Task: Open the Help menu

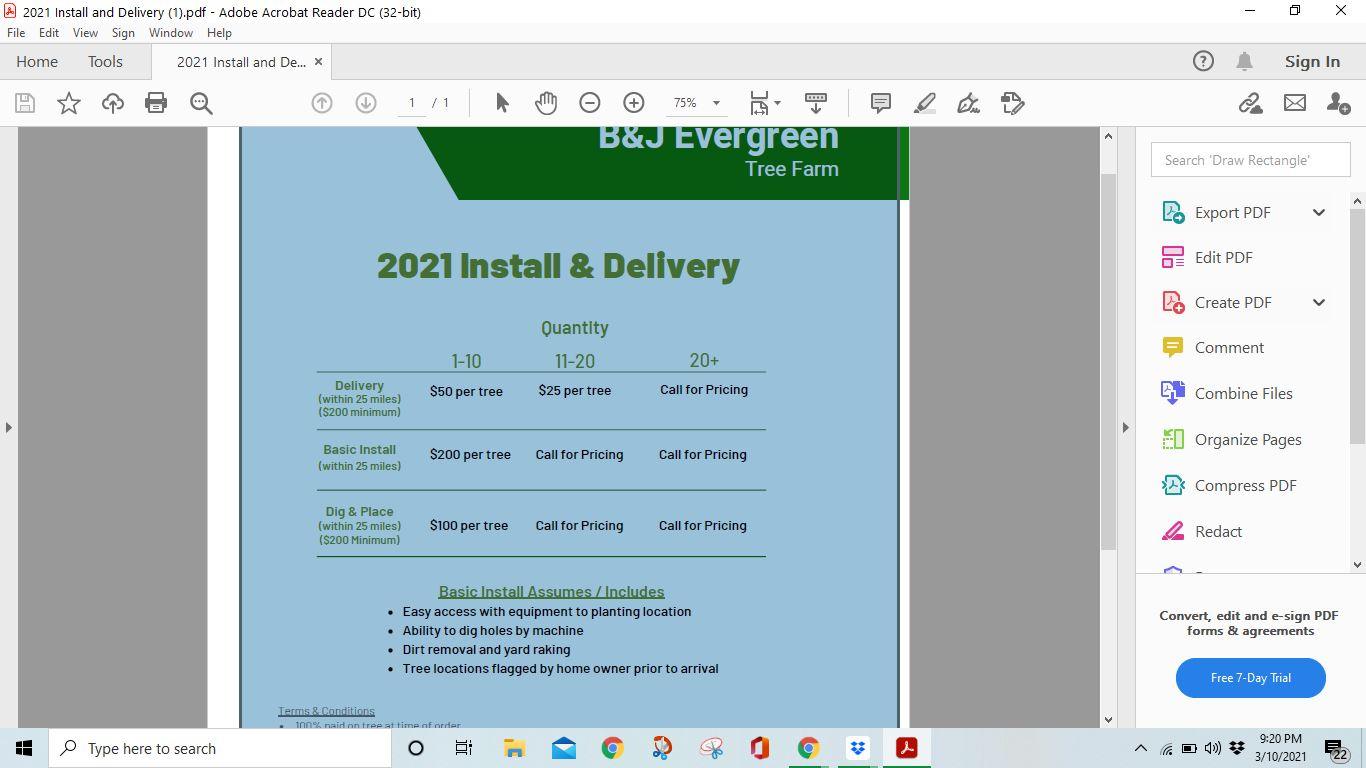Action: (x=219, y=33)
